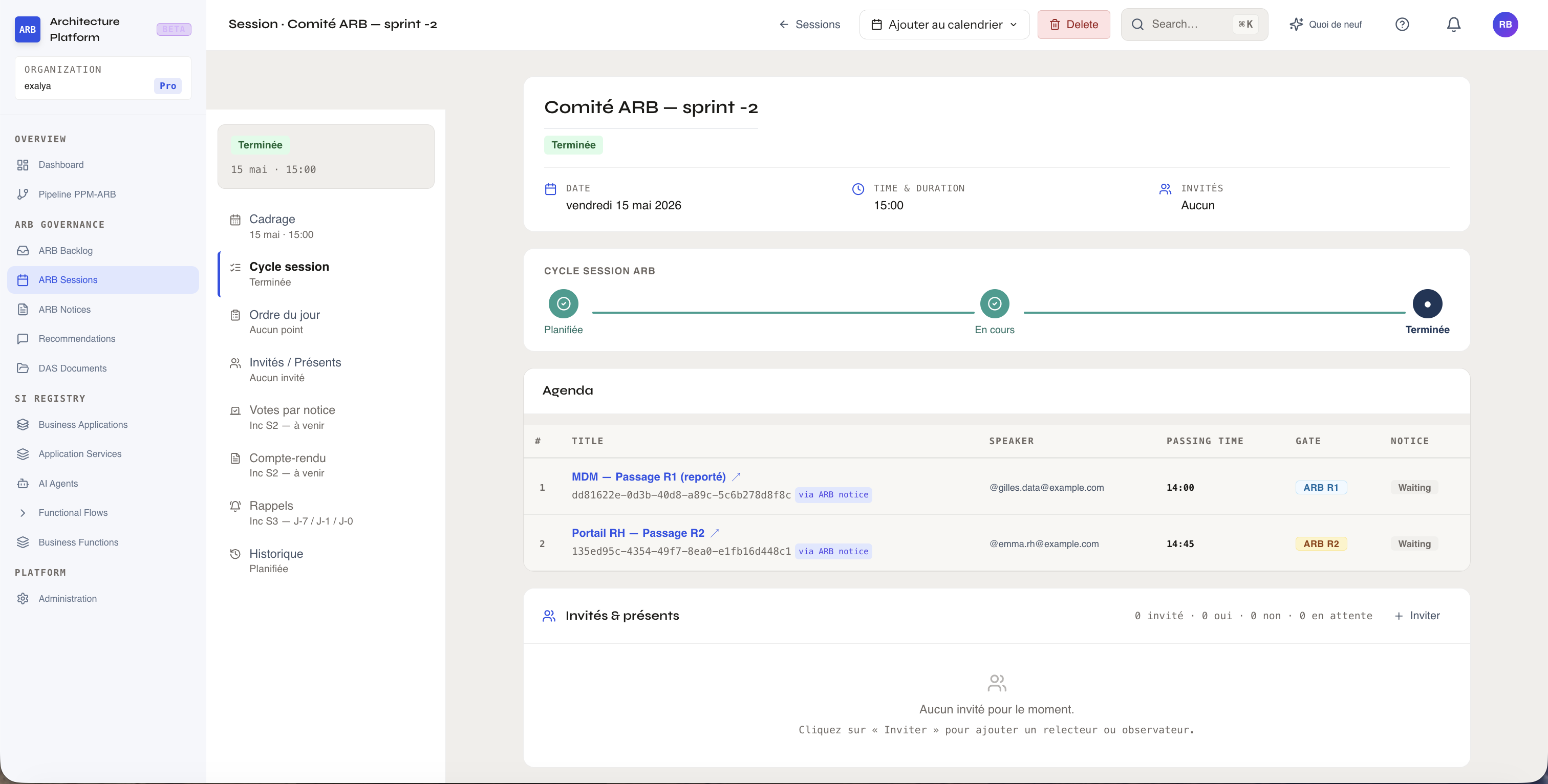Click Waiting status in MDM row
Viewport: 1548px width, 784px height.
point(1414,488)
